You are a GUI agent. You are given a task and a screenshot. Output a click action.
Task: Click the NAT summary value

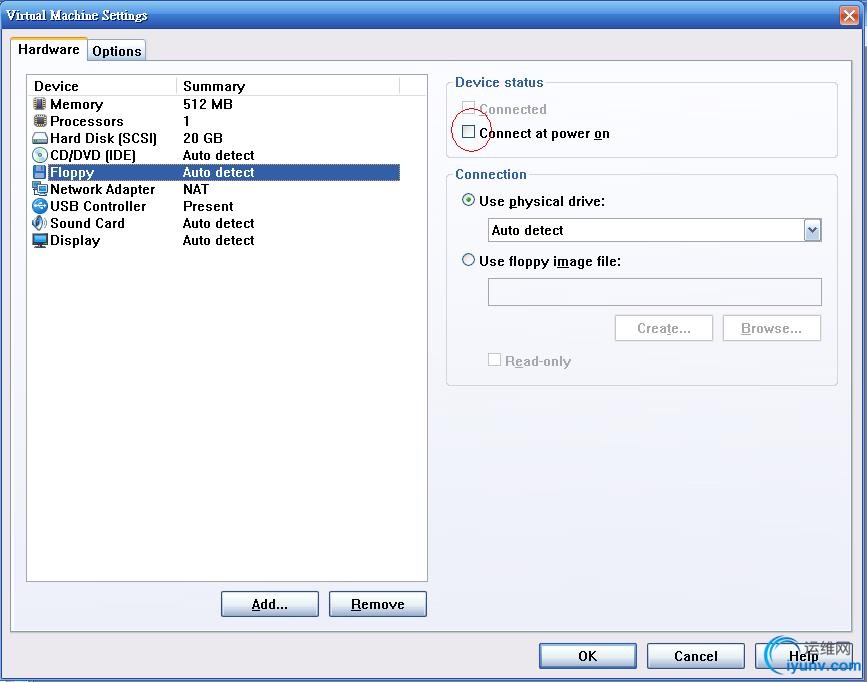(x=196, y=189)
